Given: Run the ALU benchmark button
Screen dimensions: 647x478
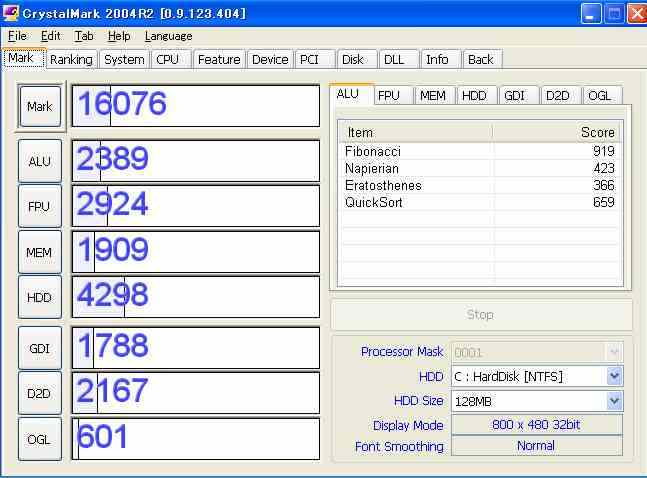Looking at the screenshot, I should click(x=40, y=160).
